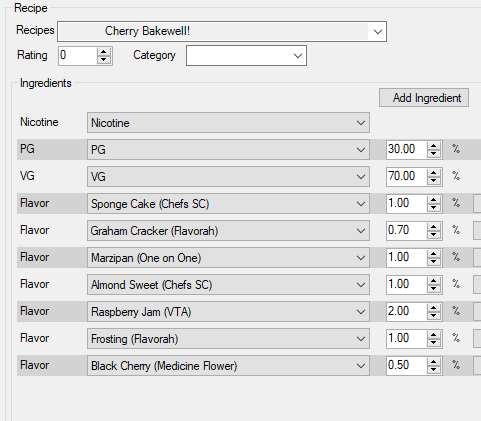Decrease Almond Sweet percentage with down arrow
Image resolution: width=481 pixels, height=421 pixels.
pyautogui.click(x=434, y=289)
